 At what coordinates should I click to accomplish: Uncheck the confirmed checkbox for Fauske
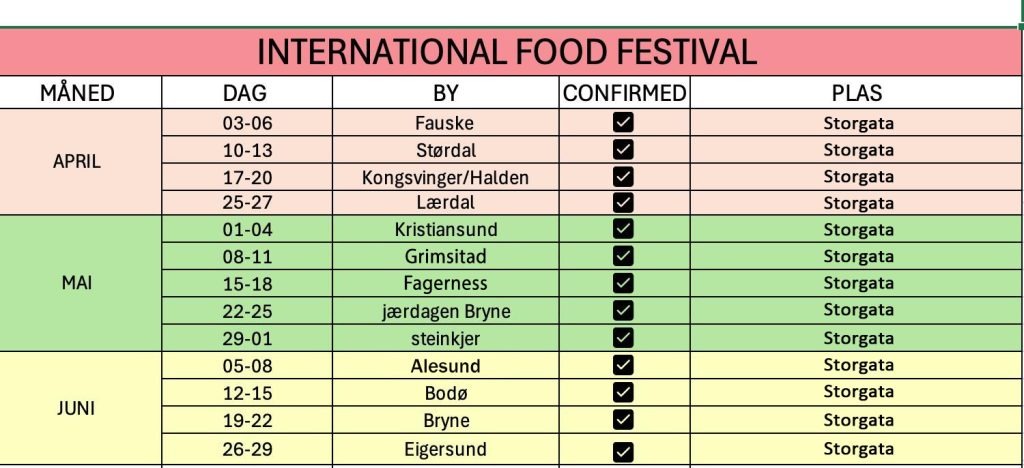pyautogui.click(x=623, y=122)
